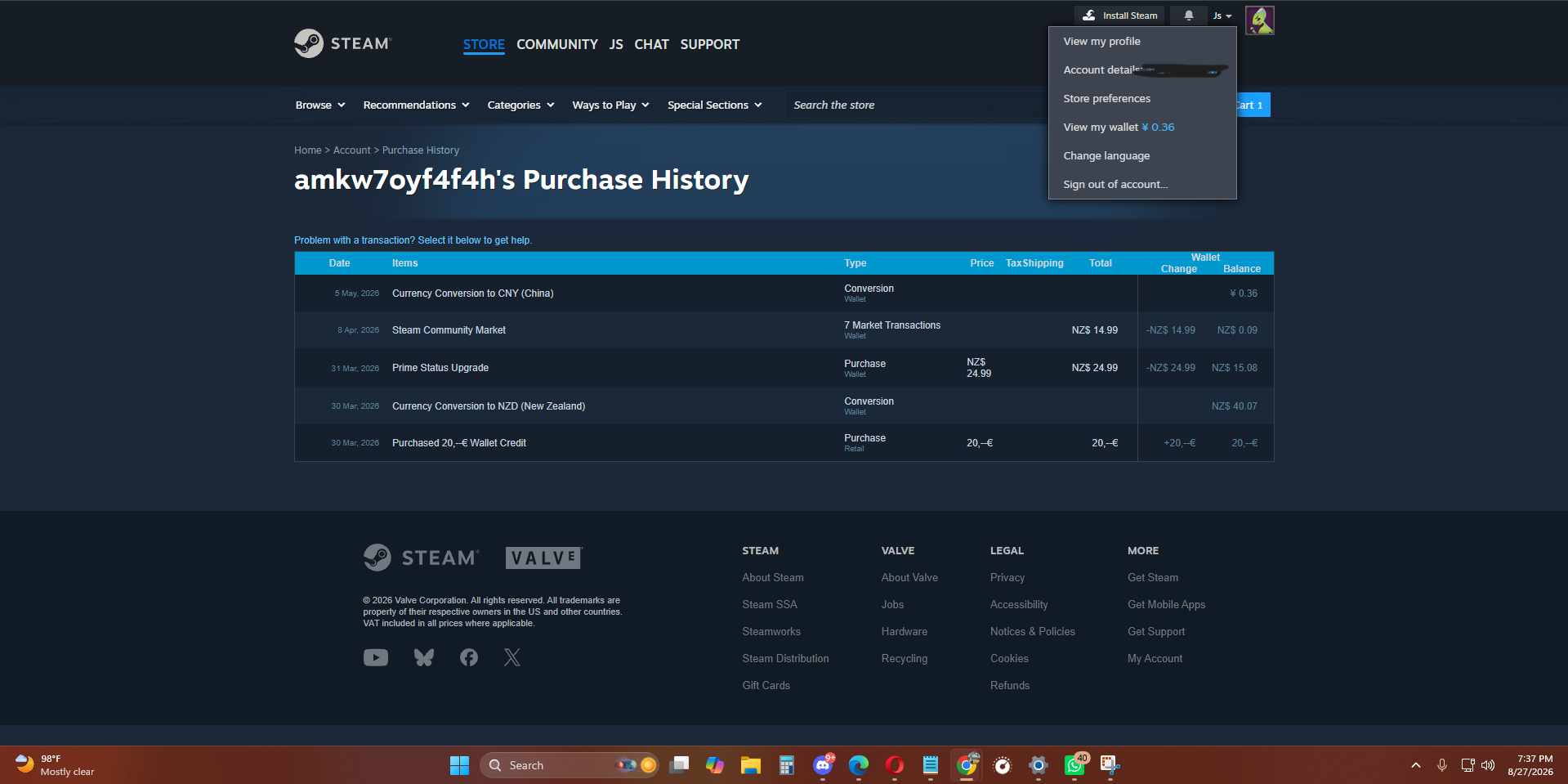Open the Steamworks footer link
Viewport: 1568px width, 784px height.
coord(771,631)
